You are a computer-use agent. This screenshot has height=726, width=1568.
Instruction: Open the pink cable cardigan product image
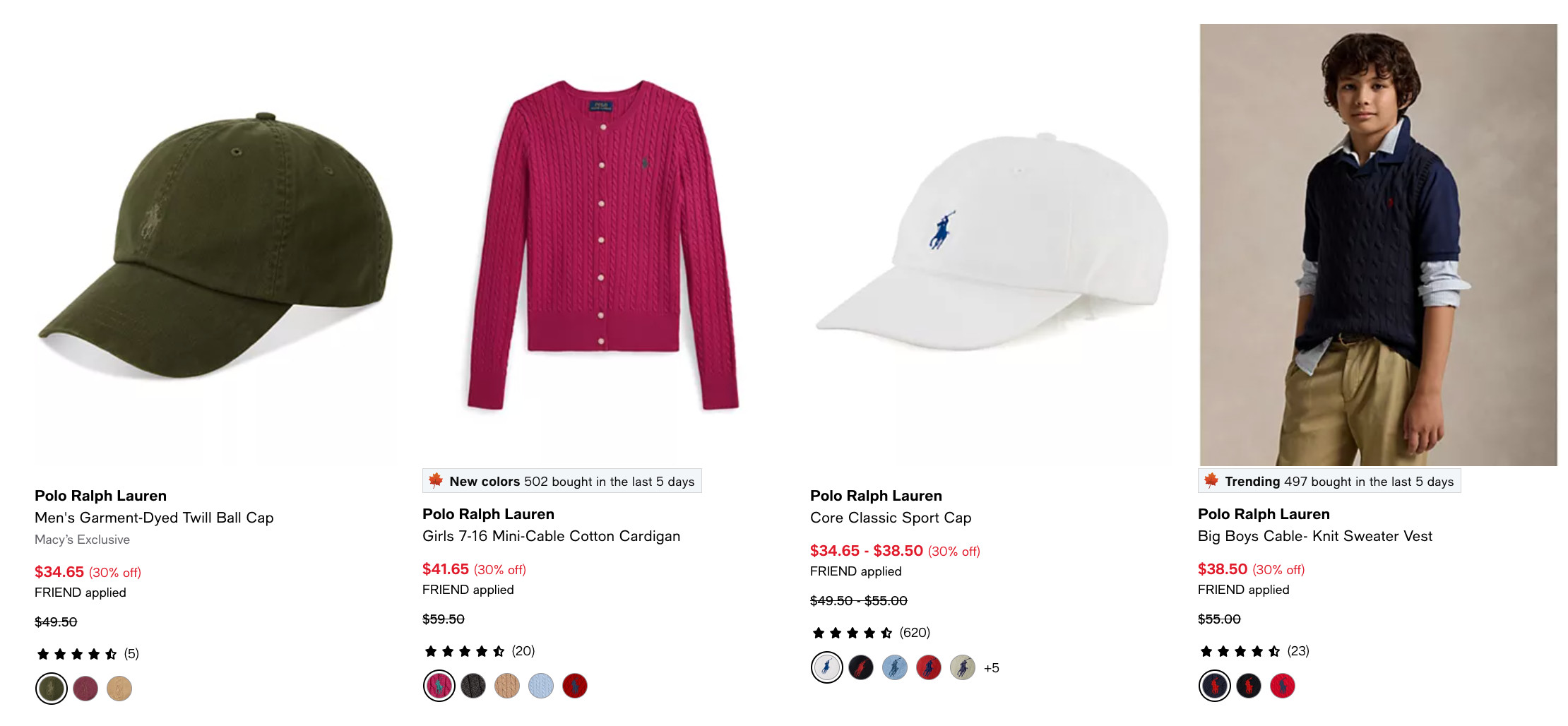(601, 245)
